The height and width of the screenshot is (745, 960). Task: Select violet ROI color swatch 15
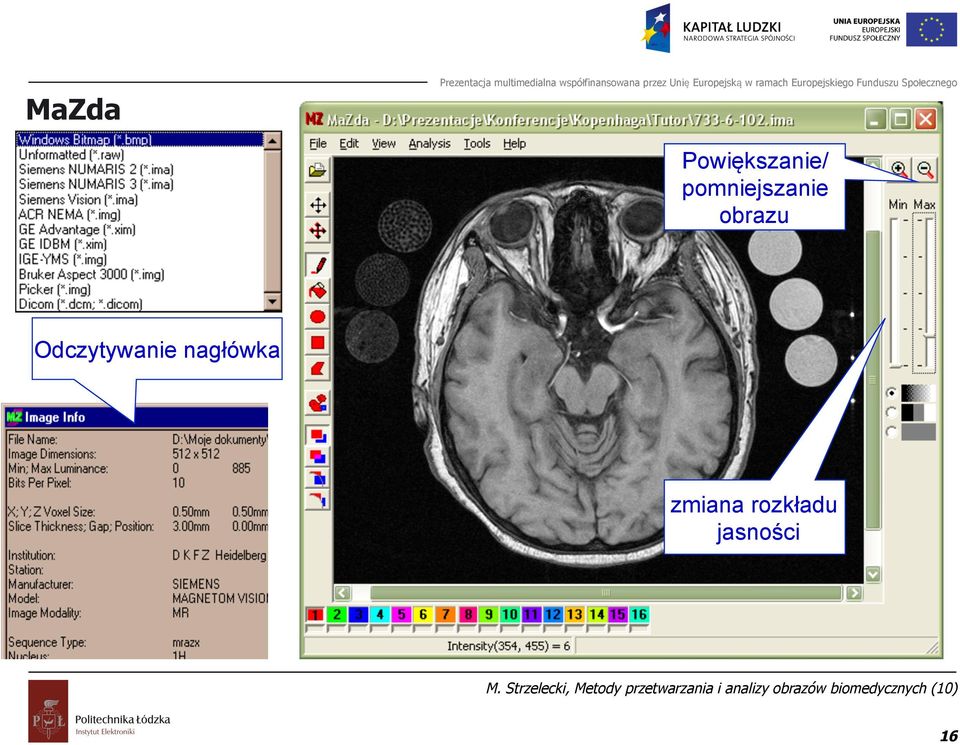tap(618, 614)
